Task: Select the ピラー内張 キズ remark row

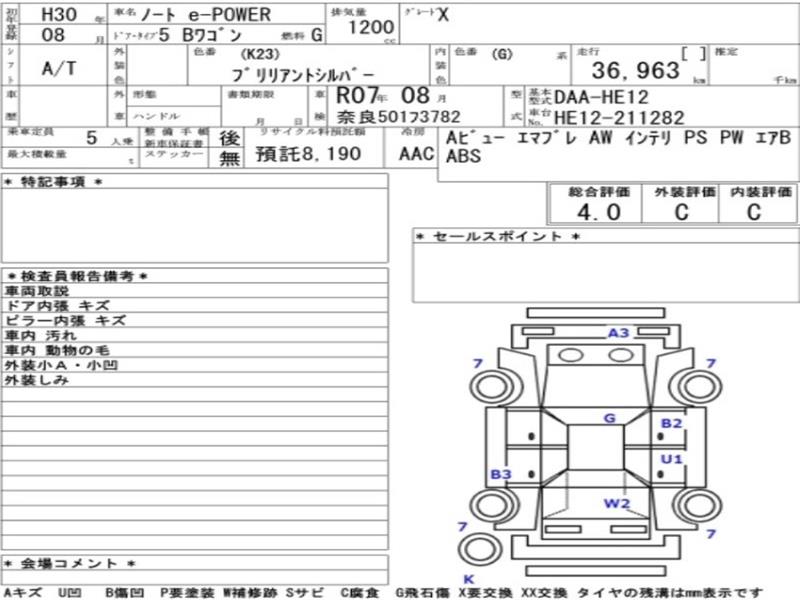Action: pyautogui.click(x=194, y=320)
